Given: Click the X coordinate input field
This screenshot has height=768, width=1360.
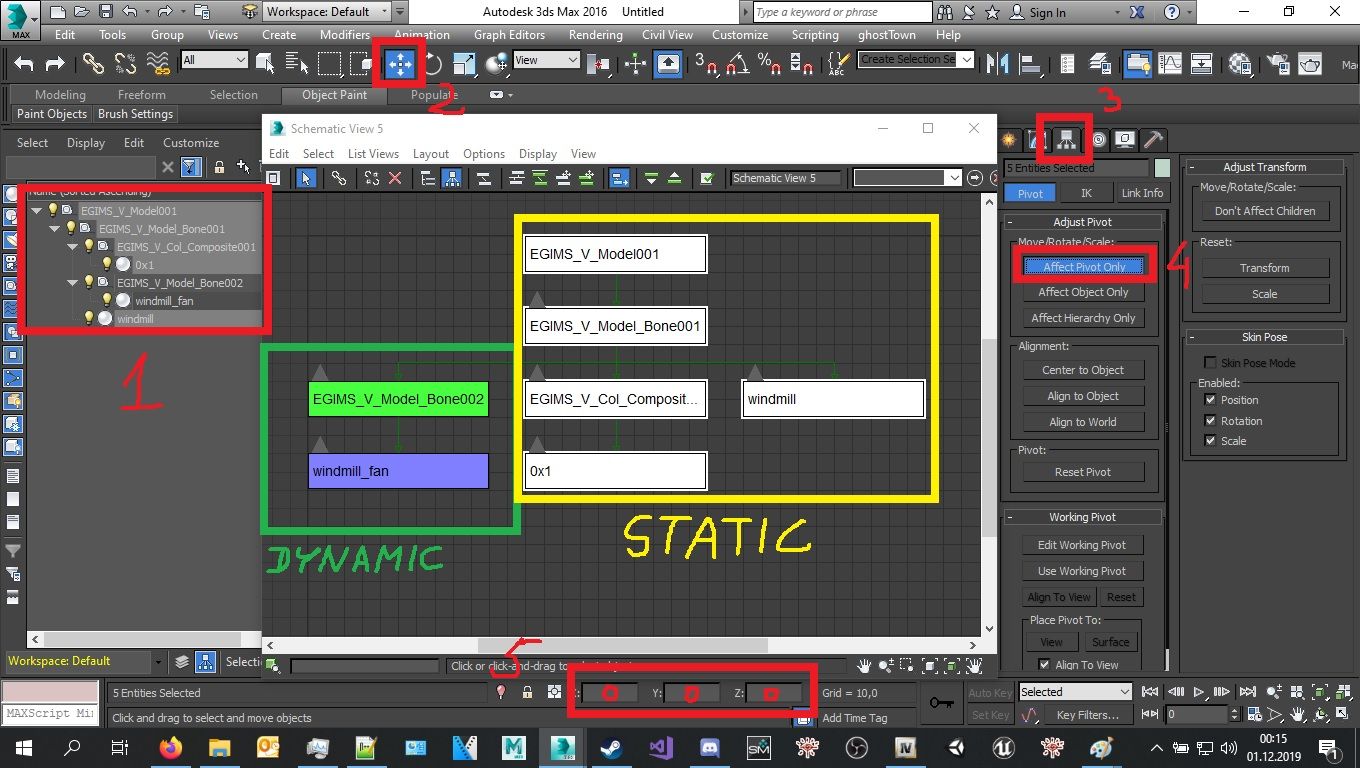Looking at the screenshot, I should [x=609, y=692].
